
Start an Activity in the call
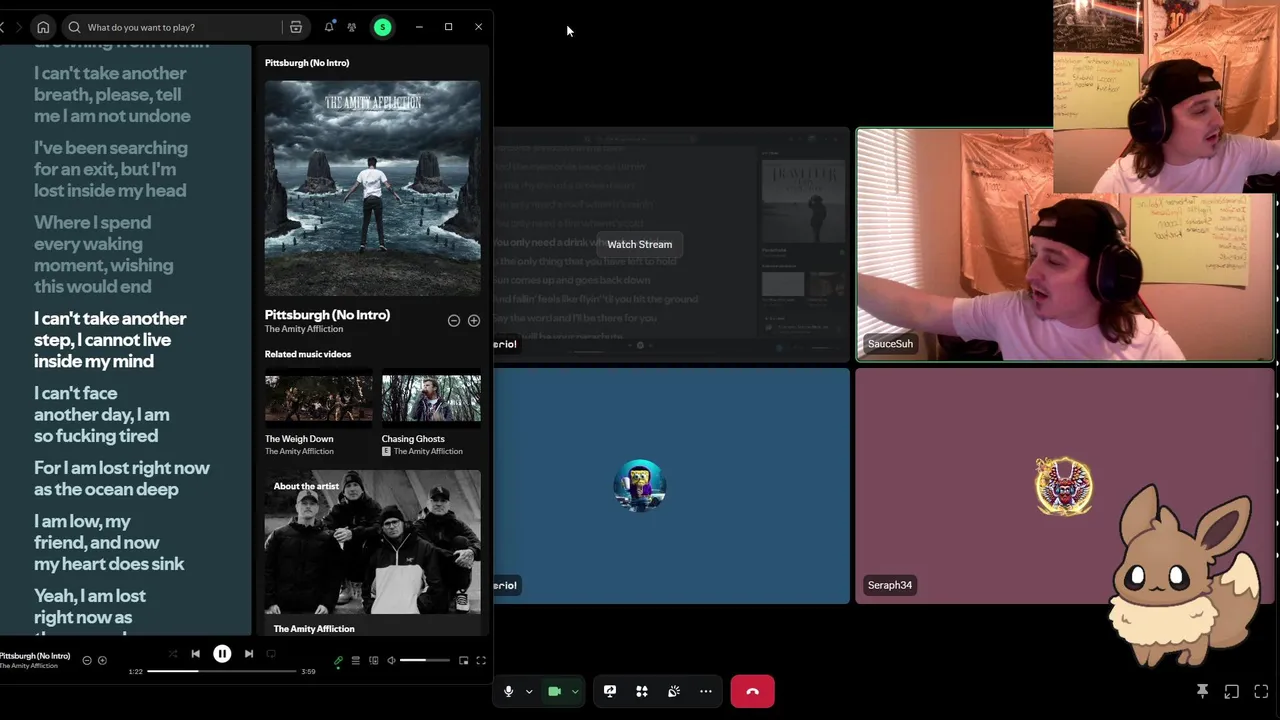[642, 691]
